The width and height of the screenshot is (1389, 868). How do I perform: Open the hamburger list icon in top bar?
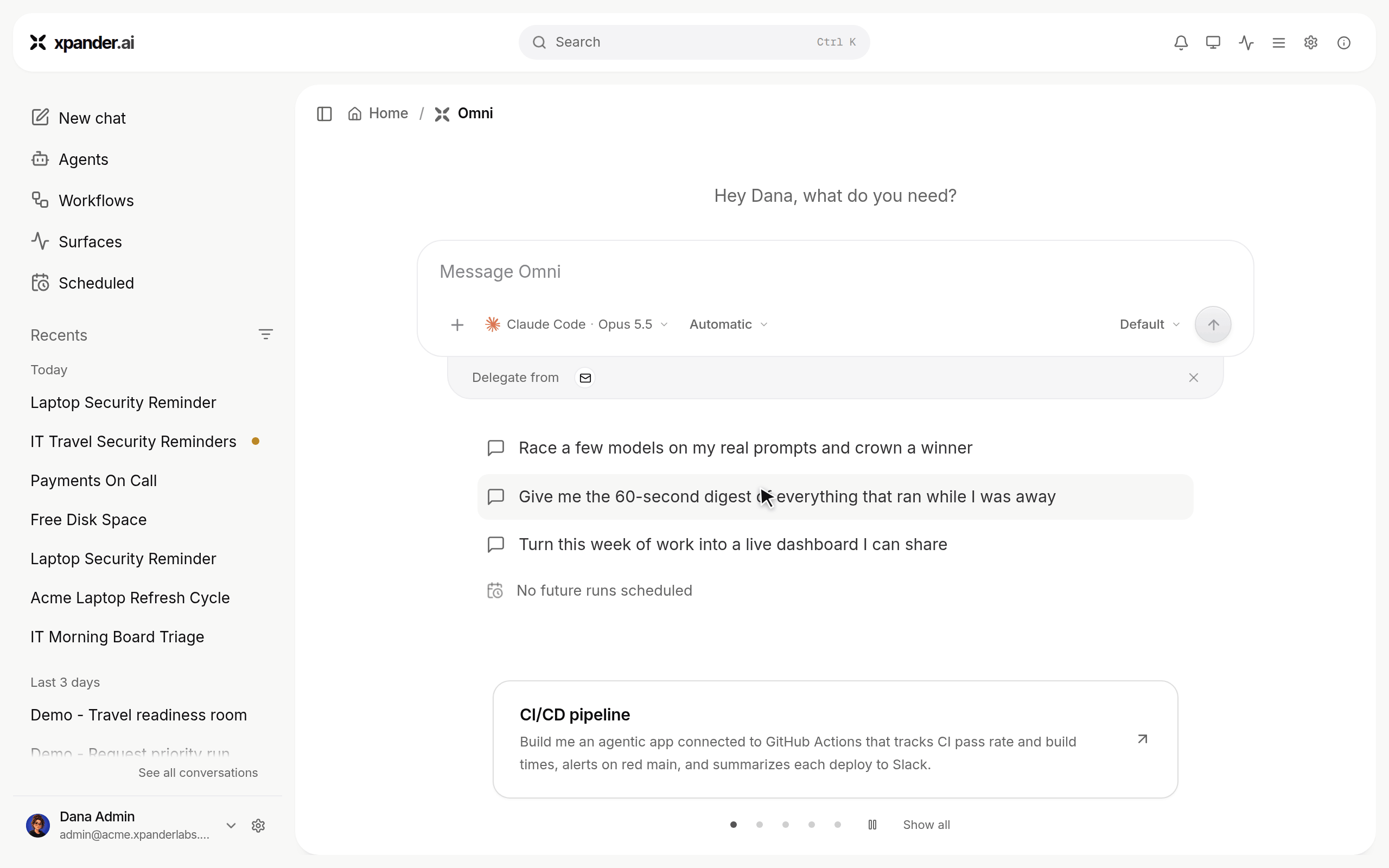[x=1278, y=42]
